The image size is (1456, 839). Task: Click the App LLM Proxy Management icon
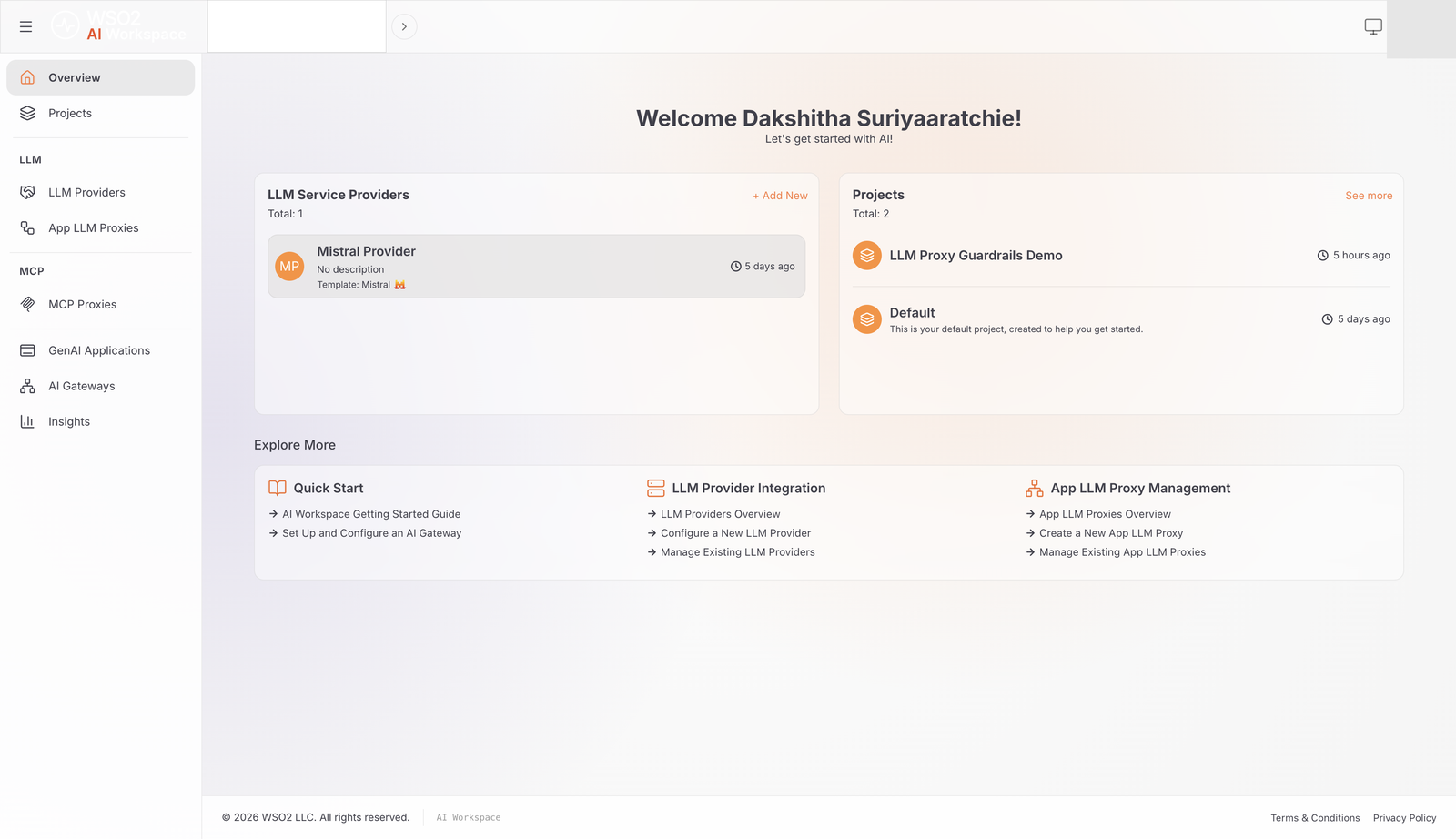1035,489
